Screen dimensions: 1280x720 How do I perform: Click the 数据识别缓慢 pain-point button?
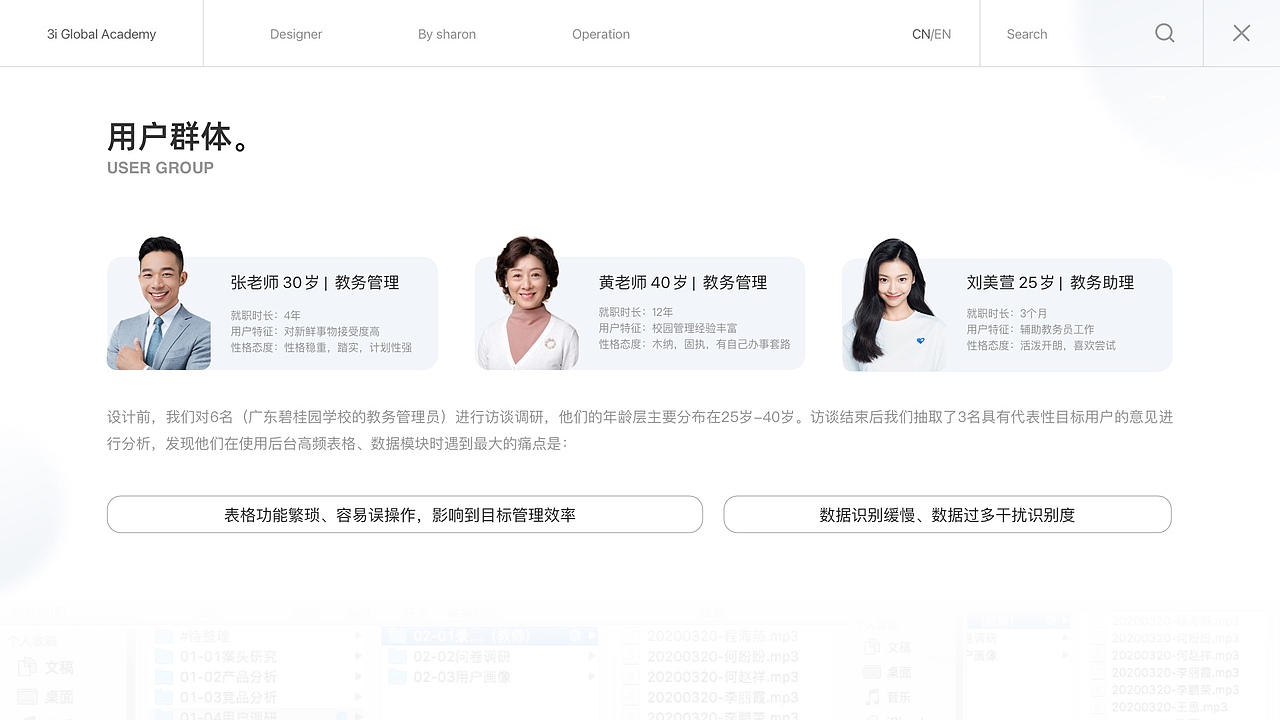point(947,514)
